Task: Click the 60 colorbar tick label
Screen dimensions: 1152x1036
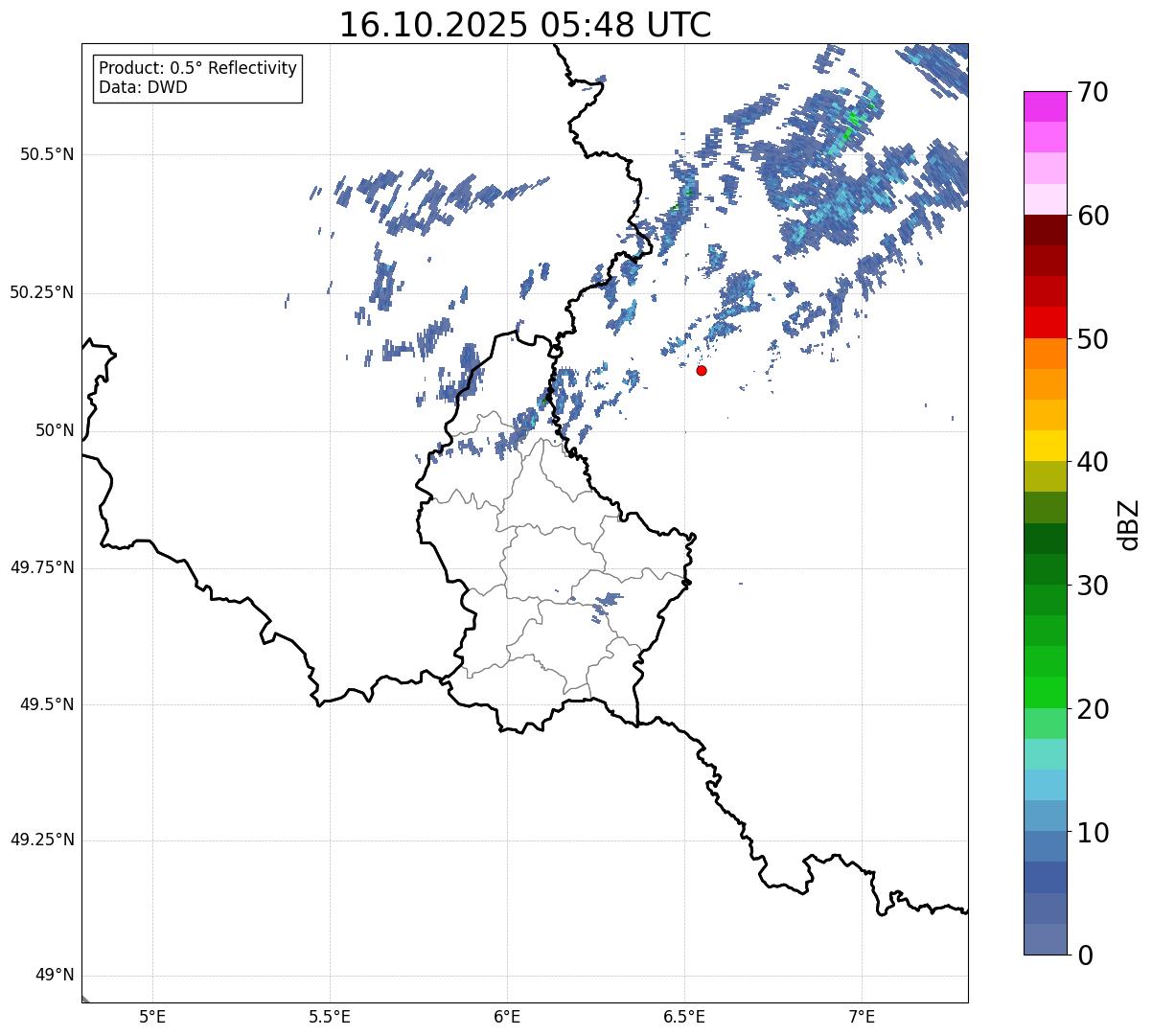Action: (1093, 216)
